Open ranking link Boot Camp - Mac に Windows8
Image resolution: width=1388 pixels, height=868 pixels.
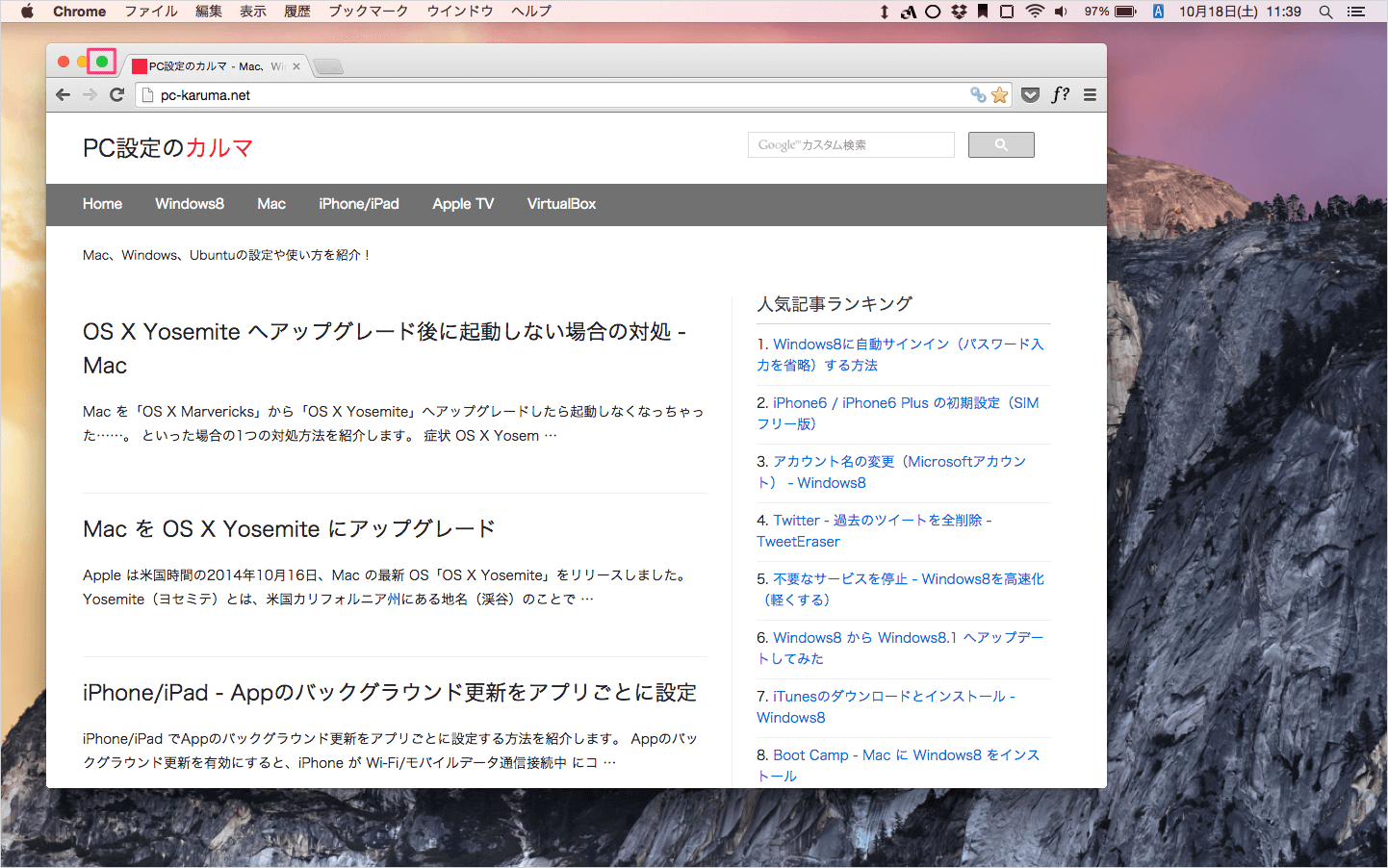pyautogui.click(x=898, y=765)
